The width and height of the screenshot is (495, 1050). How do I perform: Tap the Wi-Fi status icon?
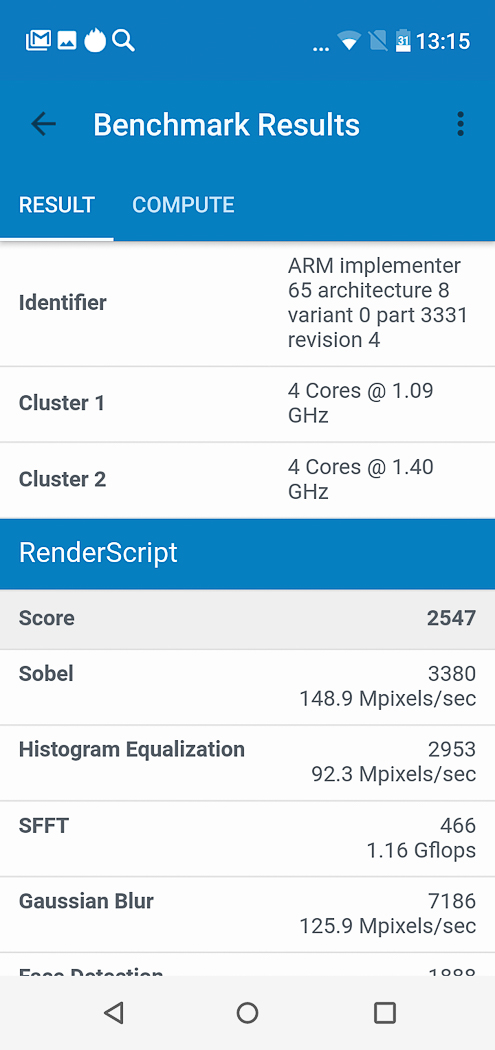tap(349, 42)
